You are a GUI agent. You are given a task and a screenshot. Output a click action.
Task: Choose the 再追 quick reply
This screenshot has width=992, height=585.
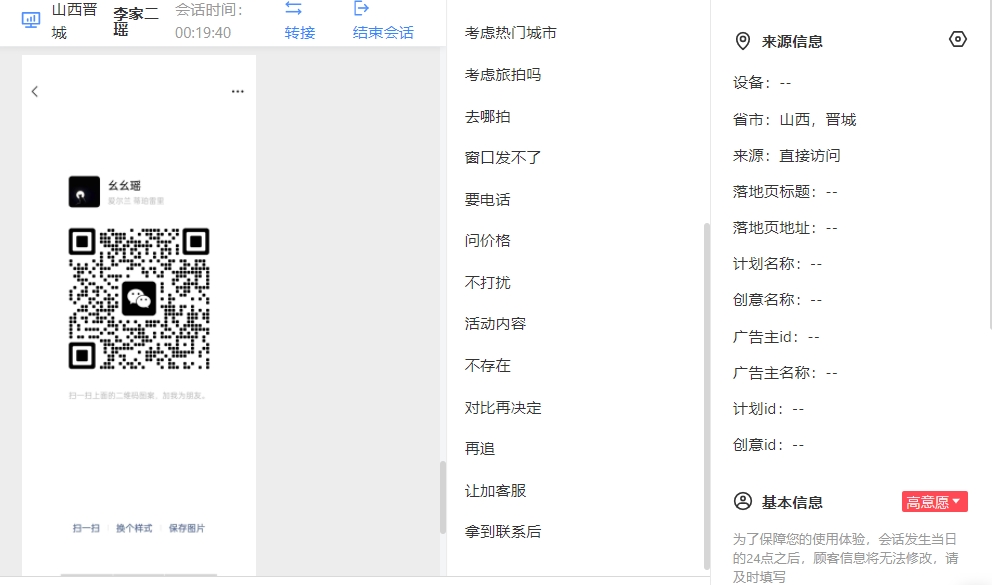click(480, 448)
